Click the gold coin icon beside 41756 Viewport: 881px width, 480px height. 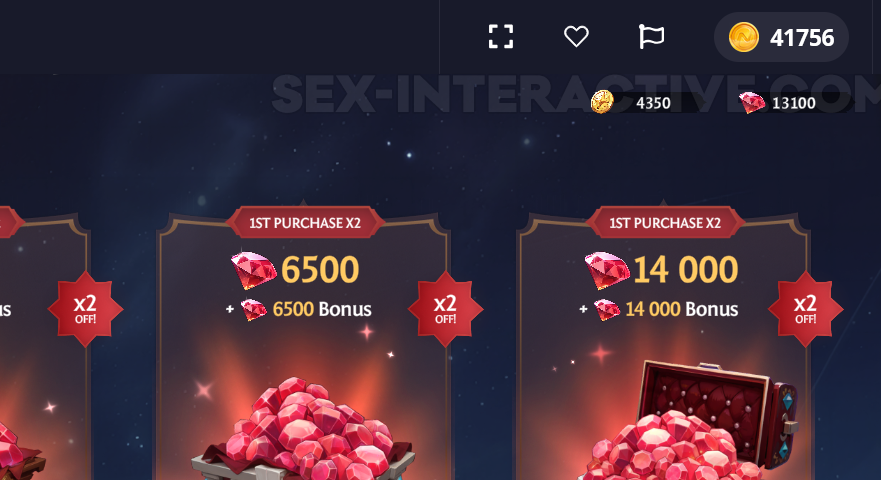point(743,37)
